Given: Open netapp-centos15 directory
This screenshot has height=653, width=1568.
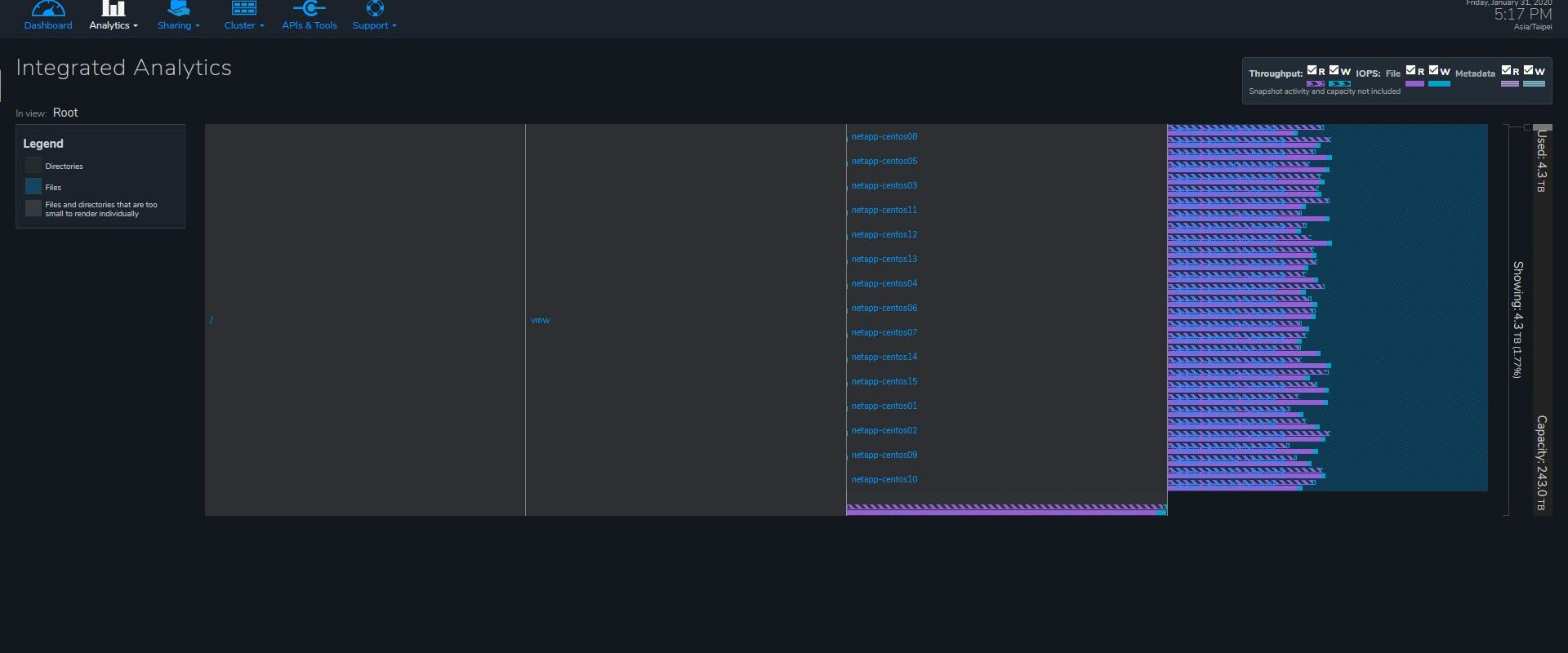Looking at the screenshot, I should coord(884,381).
